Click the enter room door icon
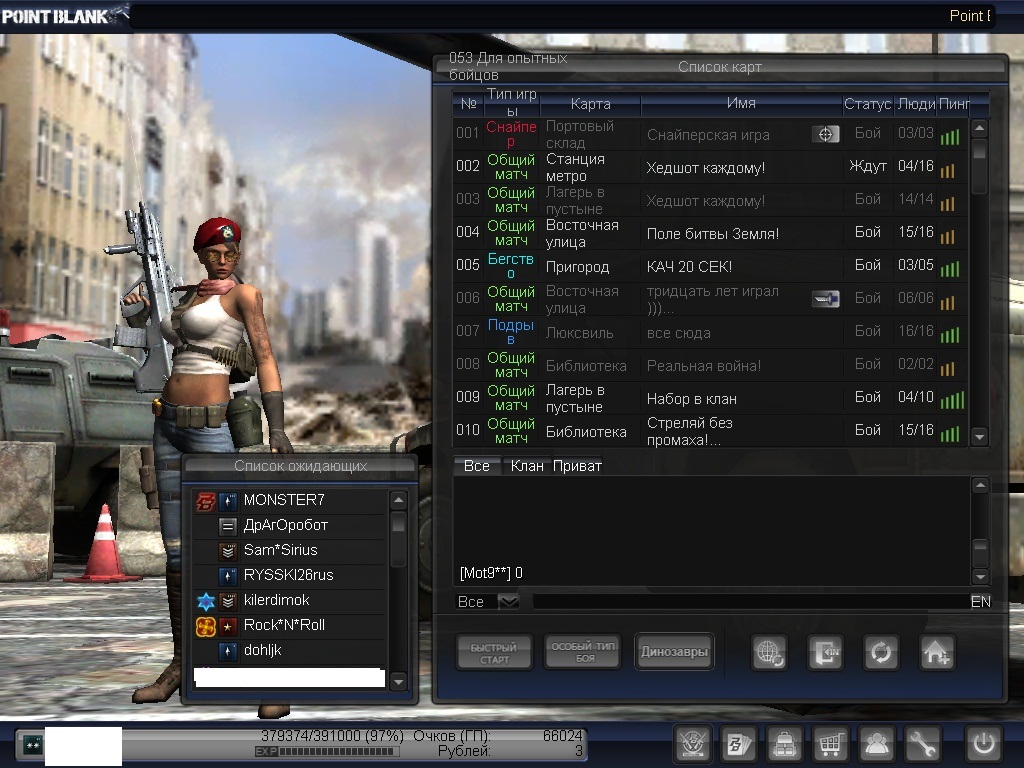Screen dimensions: 1024x768 pos(825,653)
